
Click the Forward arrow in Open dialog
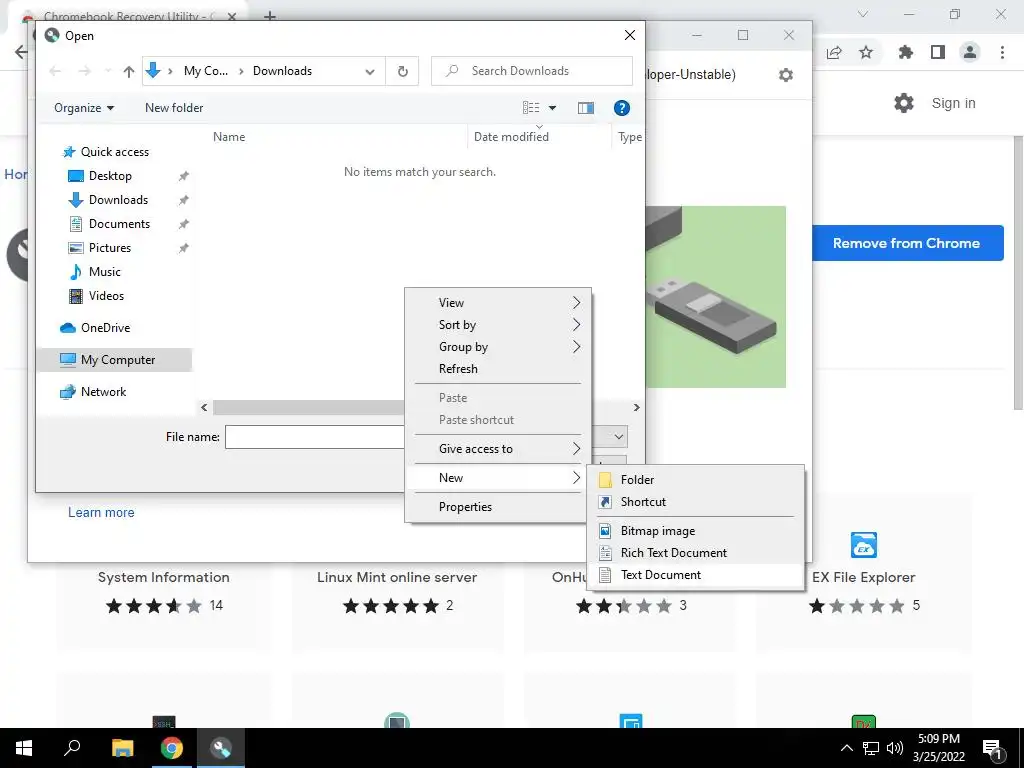point(84,71)
